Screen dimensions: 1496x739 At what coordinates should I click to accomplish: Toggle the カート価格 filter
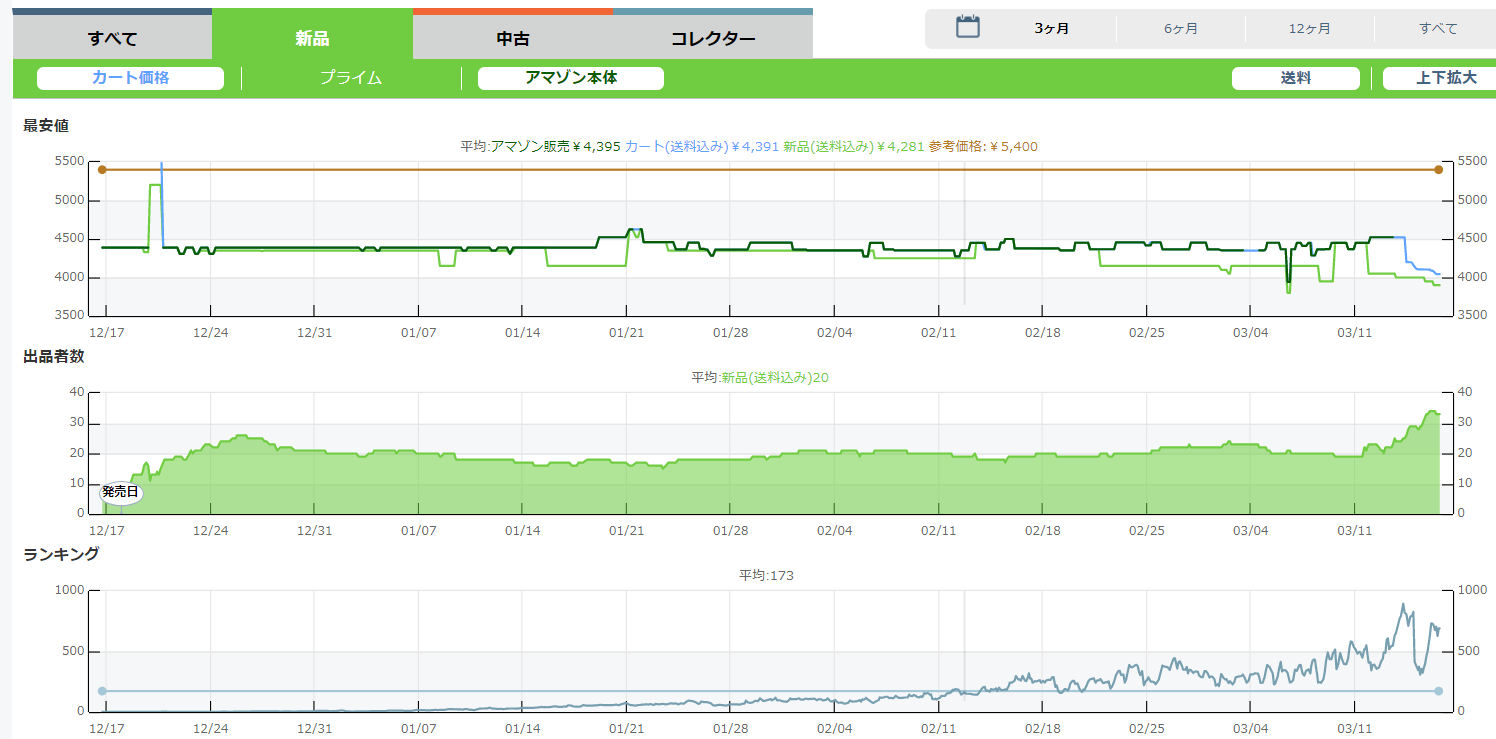tap(130, 78)
